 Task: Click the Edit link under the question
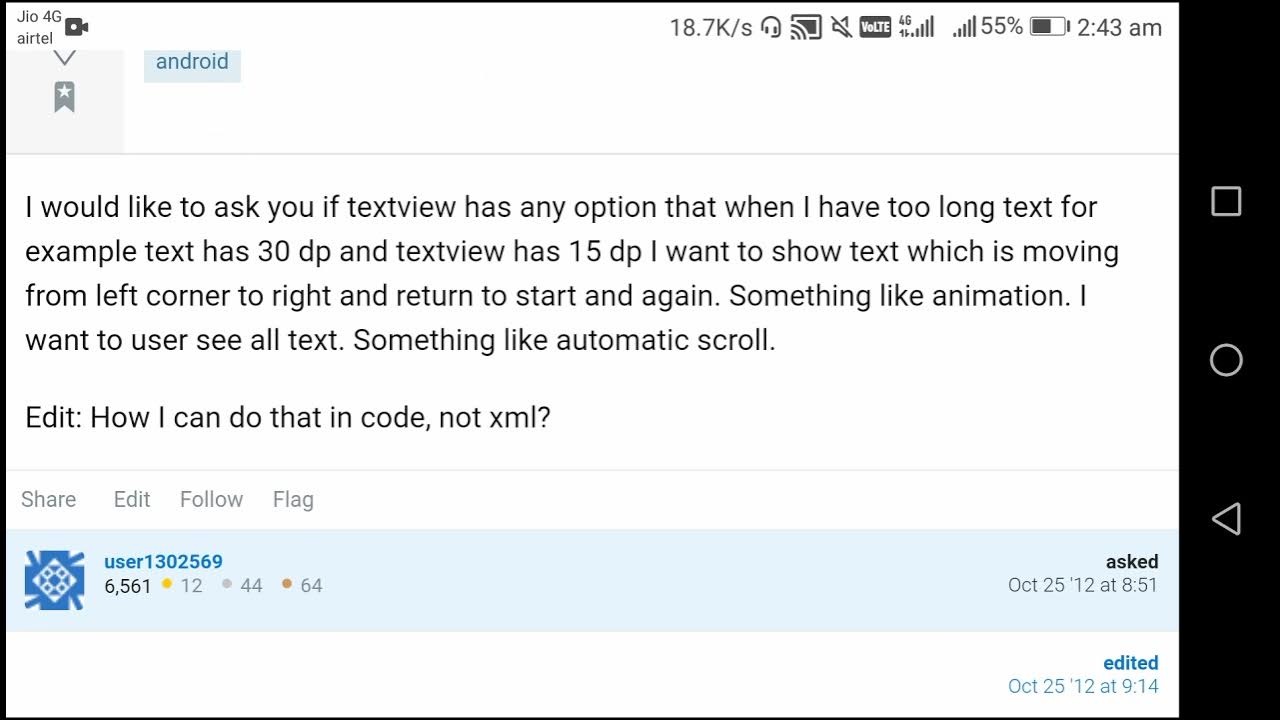[x=132, y=499]
